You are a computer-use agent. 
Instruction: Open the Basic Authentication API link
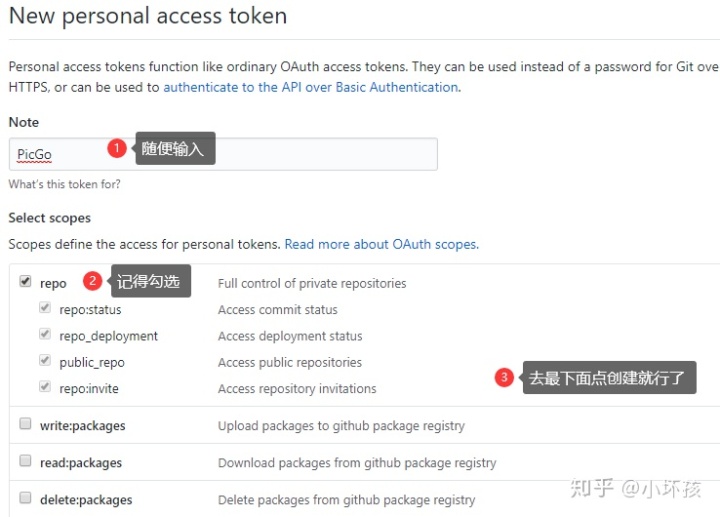click(x=310, y=87)
